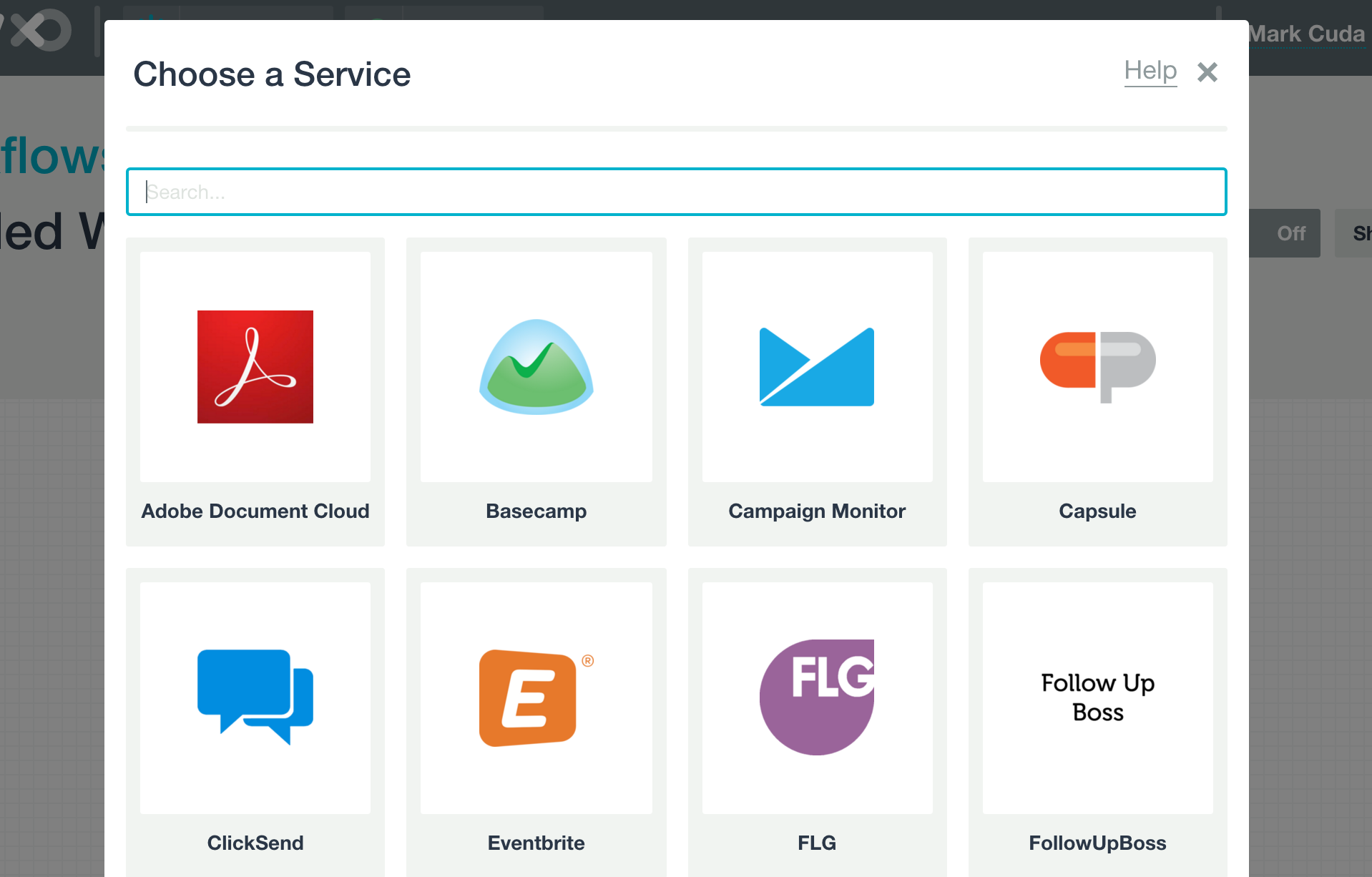
Task: Choose the Follow Up Boss logo
Action: [1098, 697]
